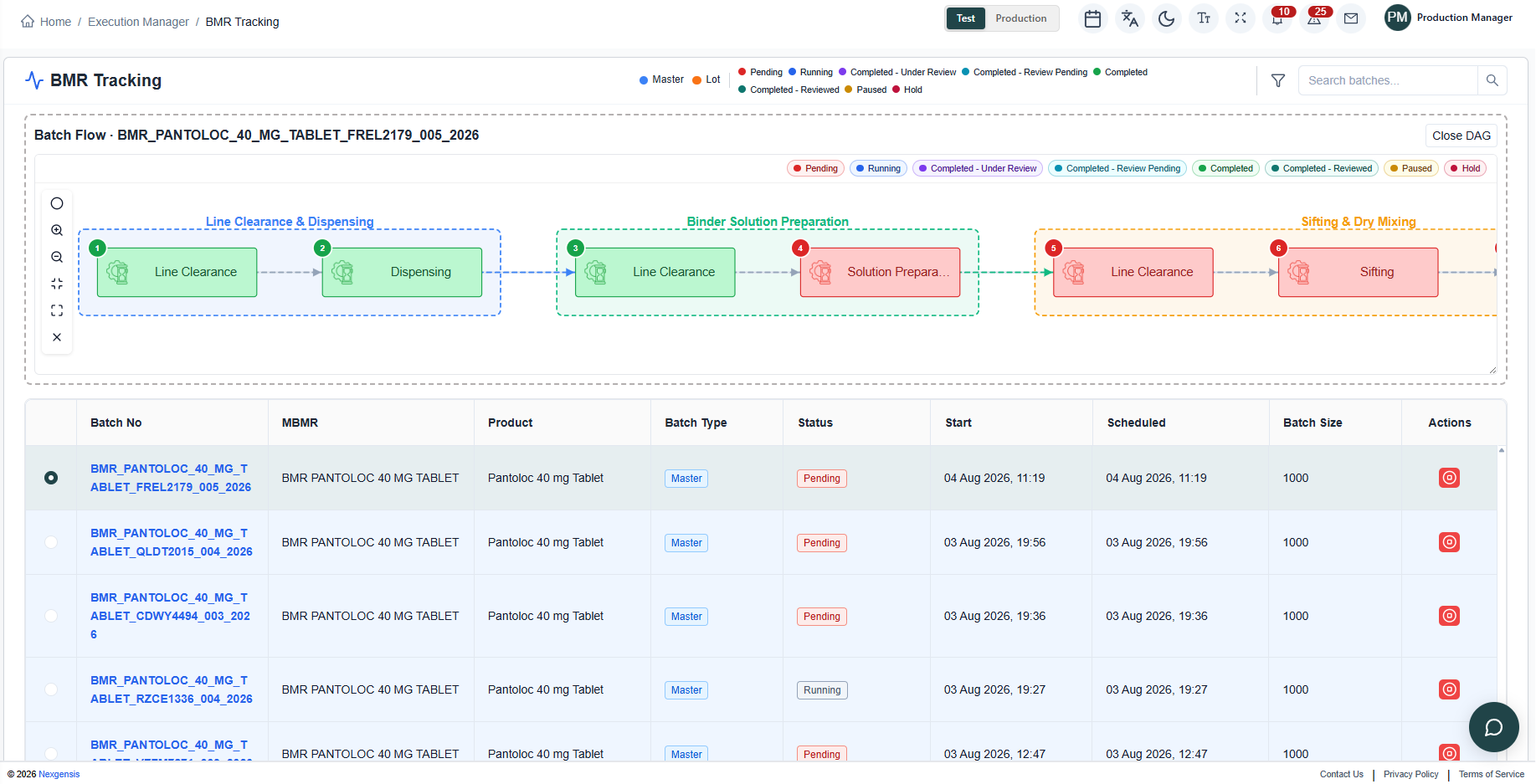
Task: Toggle Completed - Under Review DAG chip
Action: tap(978, 168)
